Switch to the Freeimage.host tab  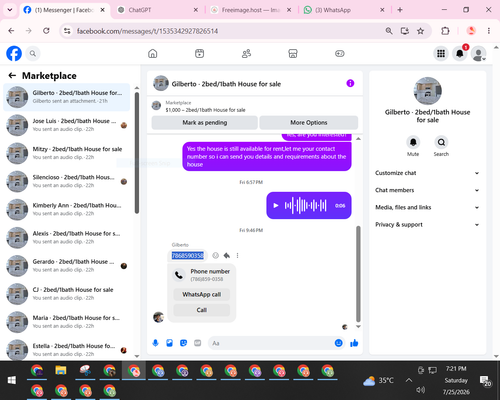point(251,10)
